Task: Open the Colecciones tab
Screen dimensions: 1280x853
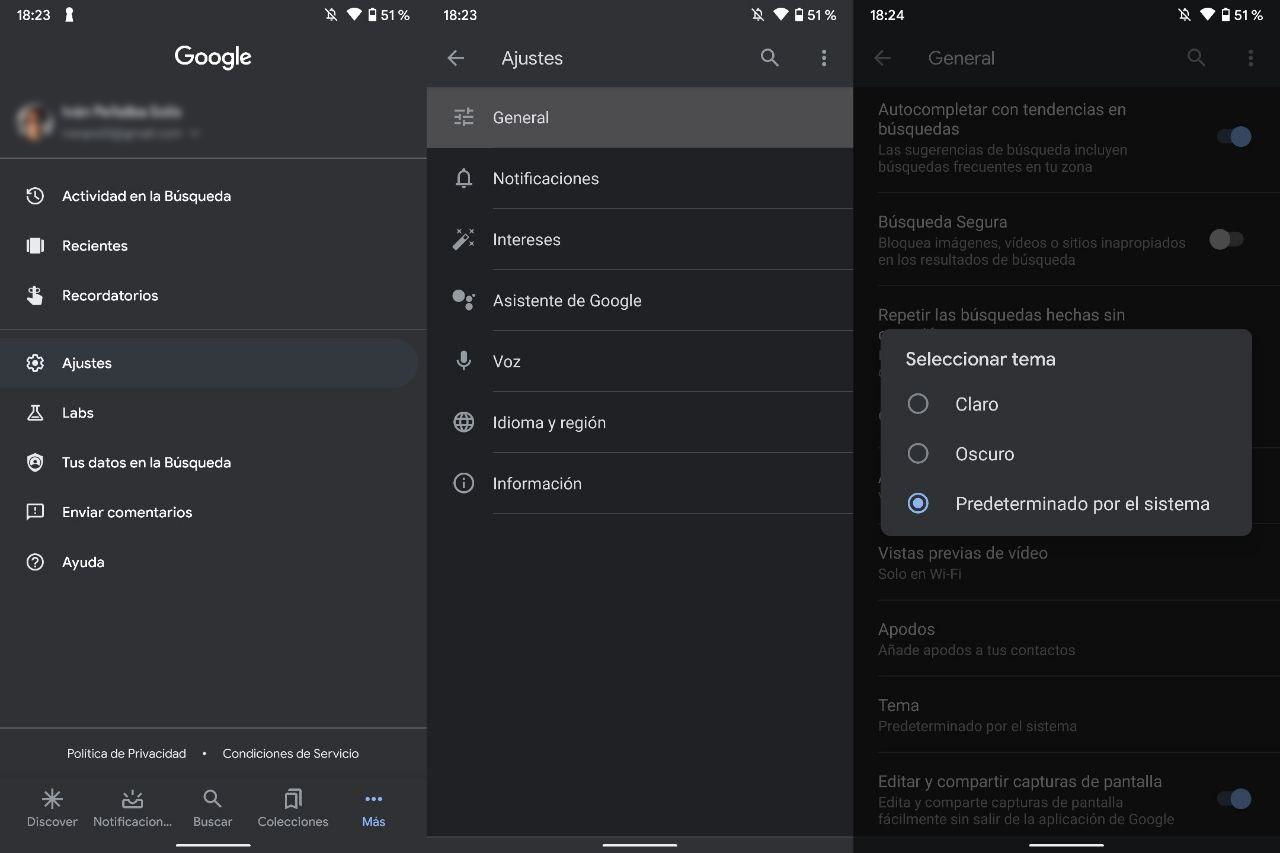Action: click(x=293, y=809)
